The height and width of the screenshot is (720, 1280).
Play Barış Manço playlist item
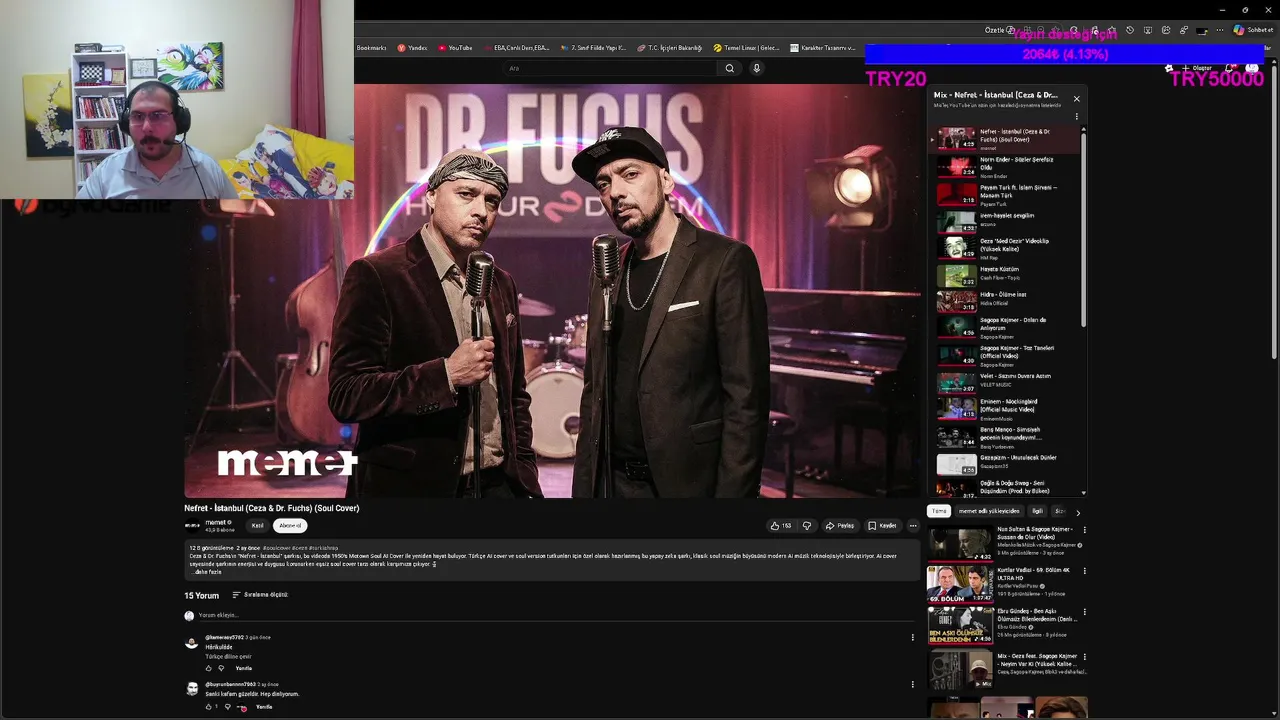pyautogui.click(x=1009, y=436)
